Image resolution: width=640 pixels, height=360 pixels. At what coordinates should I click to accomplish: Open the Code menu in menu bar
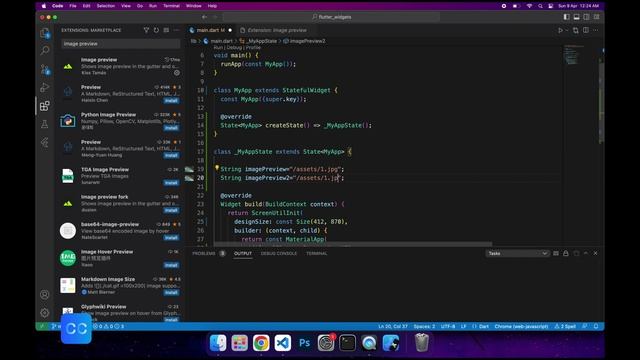(58, 6)
